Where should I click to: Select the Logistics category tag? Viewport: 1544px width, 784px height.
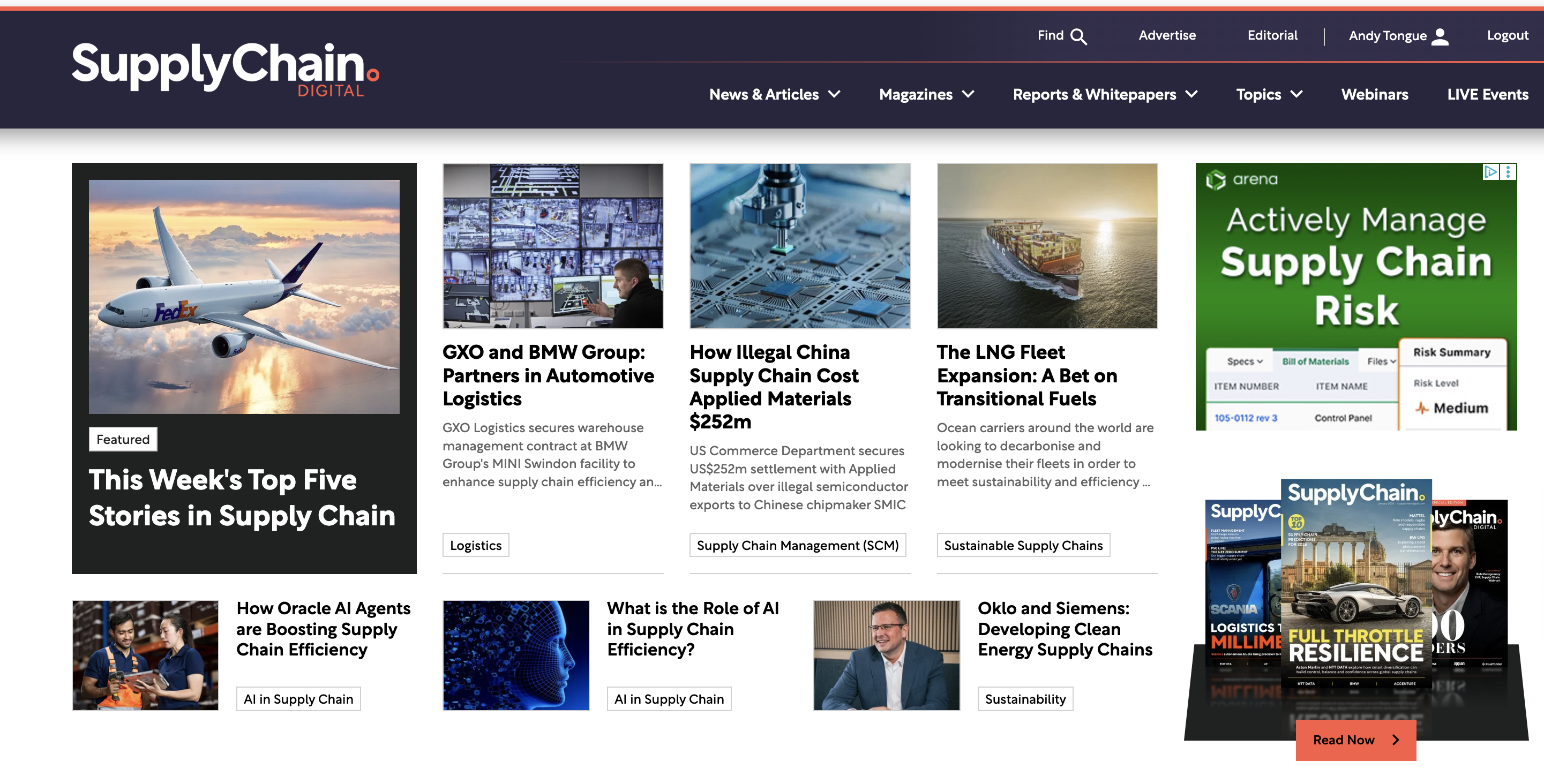[475, 545]
